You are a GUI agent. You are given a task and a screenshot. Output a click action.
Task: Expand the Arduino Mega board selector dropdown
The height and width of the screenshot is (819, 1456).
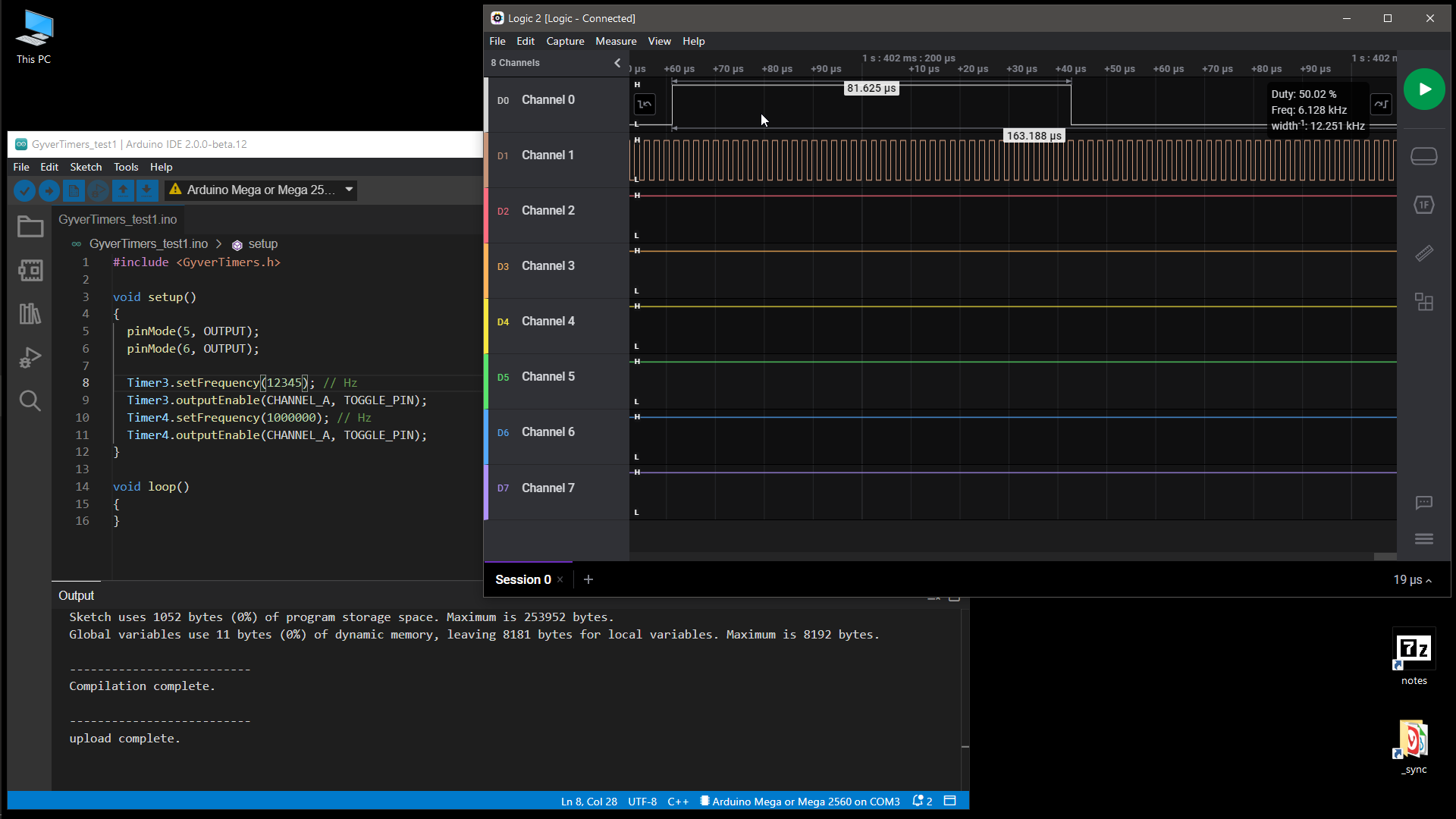tap(349, 190)
